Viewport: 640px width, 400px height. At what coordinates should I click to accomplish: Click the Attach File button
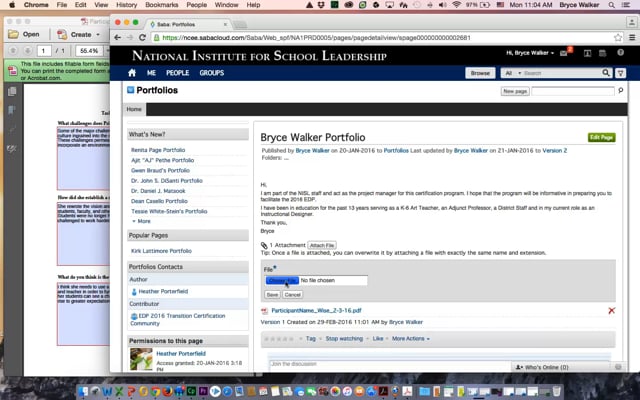(x=322, y=245)
